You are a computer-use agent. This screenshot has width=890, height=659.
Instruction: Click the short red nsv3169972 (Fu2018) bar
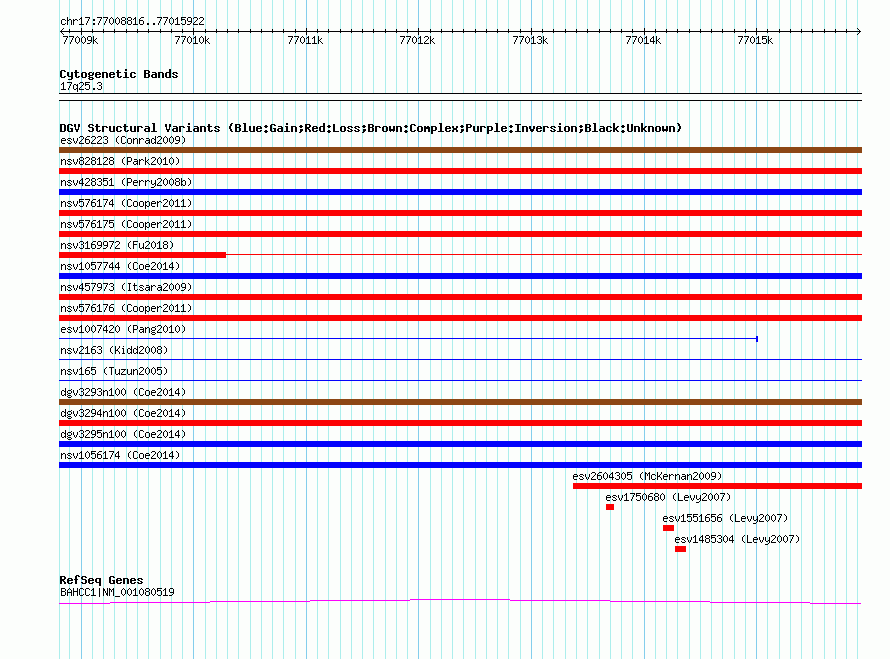(x=142, y=255)
